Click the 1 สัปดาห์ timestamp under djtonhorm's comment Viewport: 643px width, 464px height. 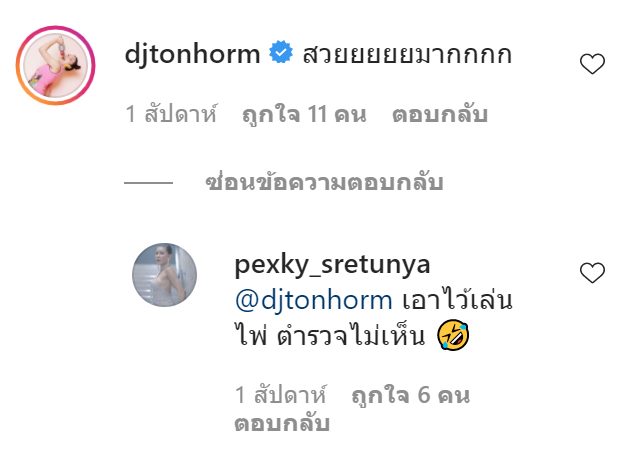pyautogui.click(x=171, y=114)
